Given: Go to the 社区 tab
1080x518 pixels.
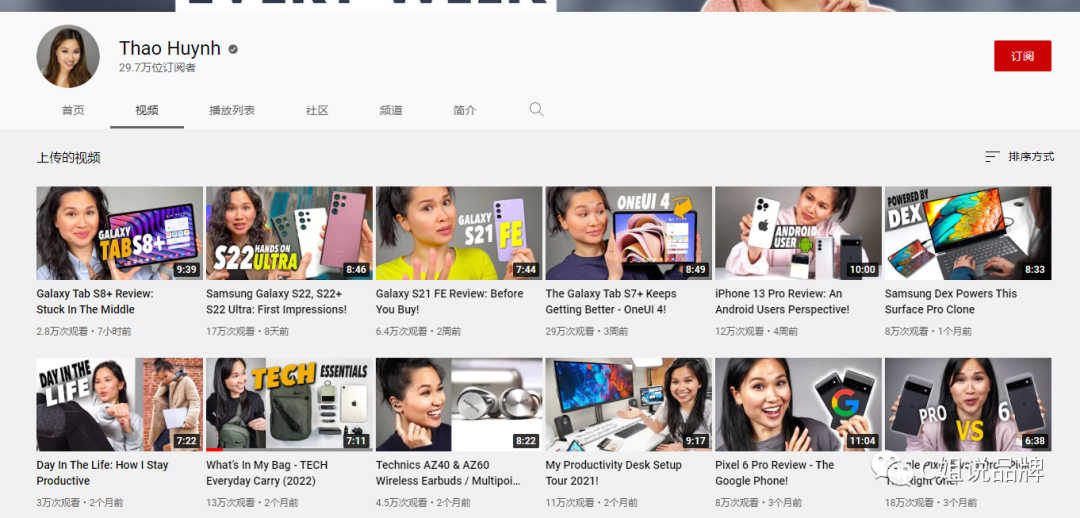Looking at the screenshot, I should coord(317,110).
